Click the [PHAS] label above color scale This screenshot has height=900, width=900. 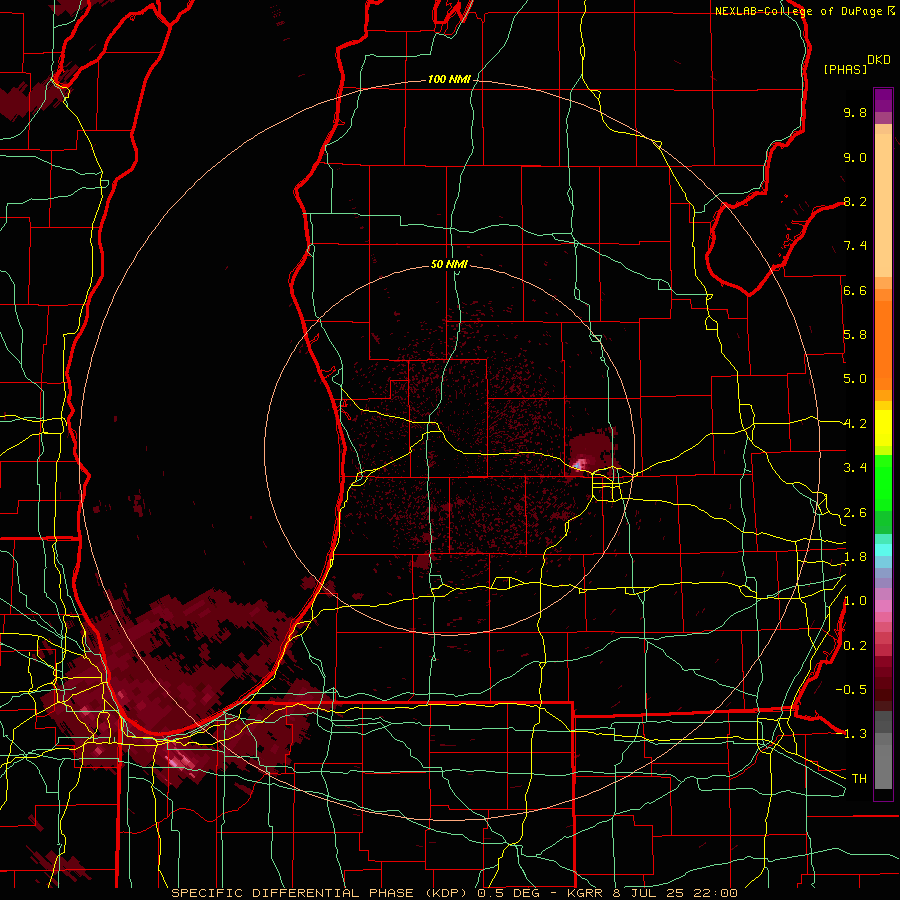845,69
